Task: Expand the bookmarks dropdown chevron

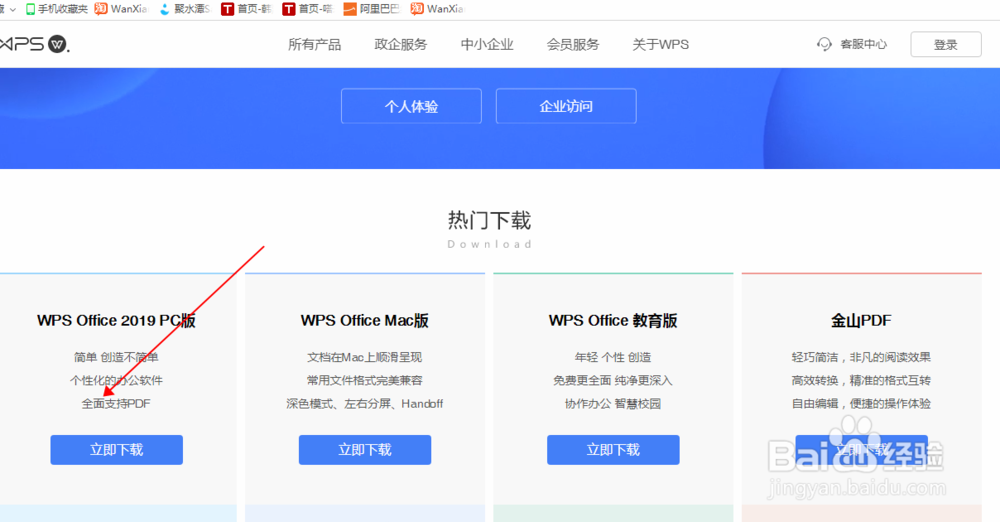Action: tap(12, 10)
